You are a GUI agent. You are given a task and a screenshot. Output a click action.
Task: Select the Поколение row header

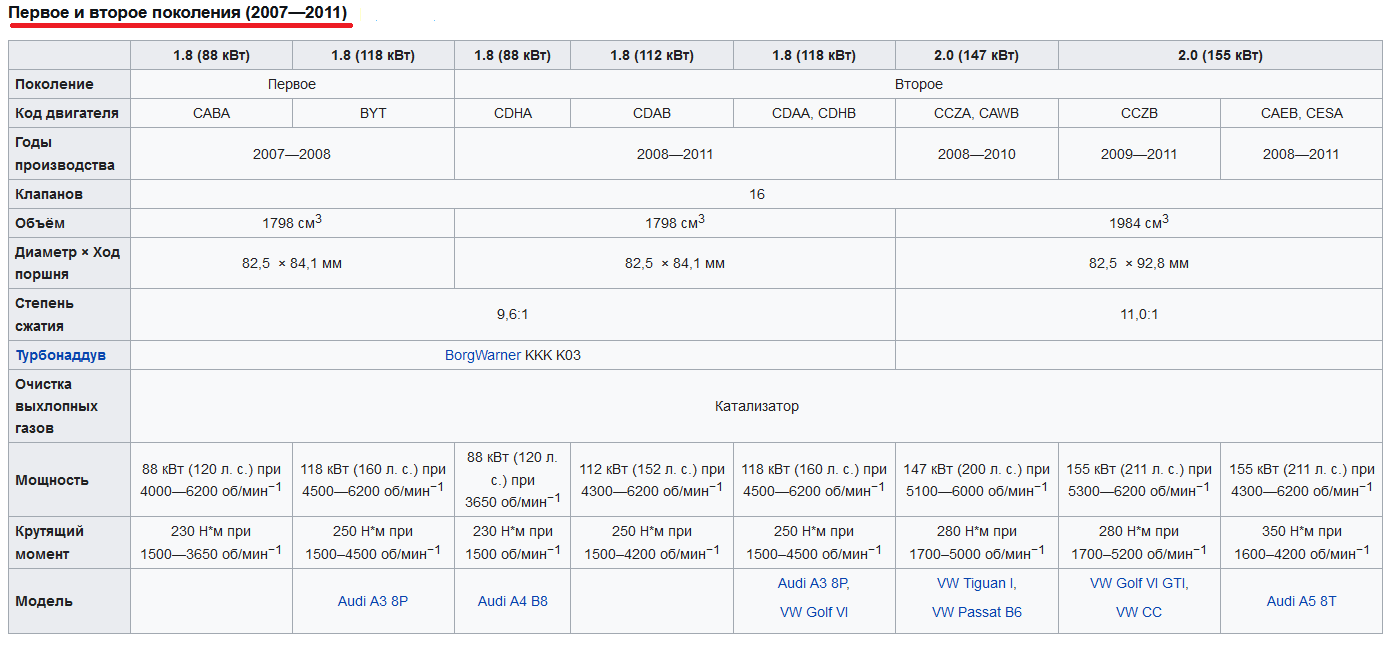tap(70, 84)
